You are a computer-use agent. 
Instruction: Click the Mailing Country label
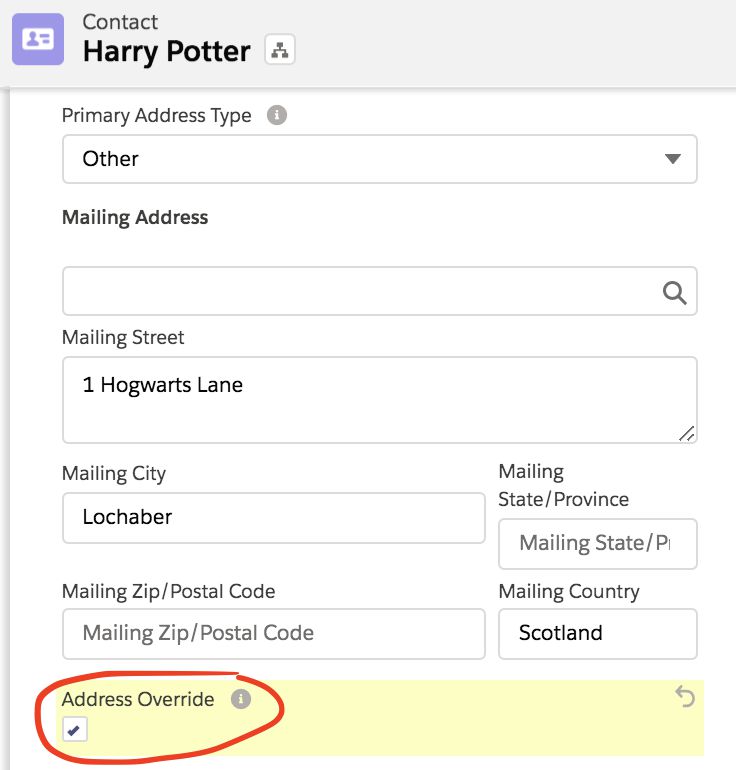coord(569,591)
